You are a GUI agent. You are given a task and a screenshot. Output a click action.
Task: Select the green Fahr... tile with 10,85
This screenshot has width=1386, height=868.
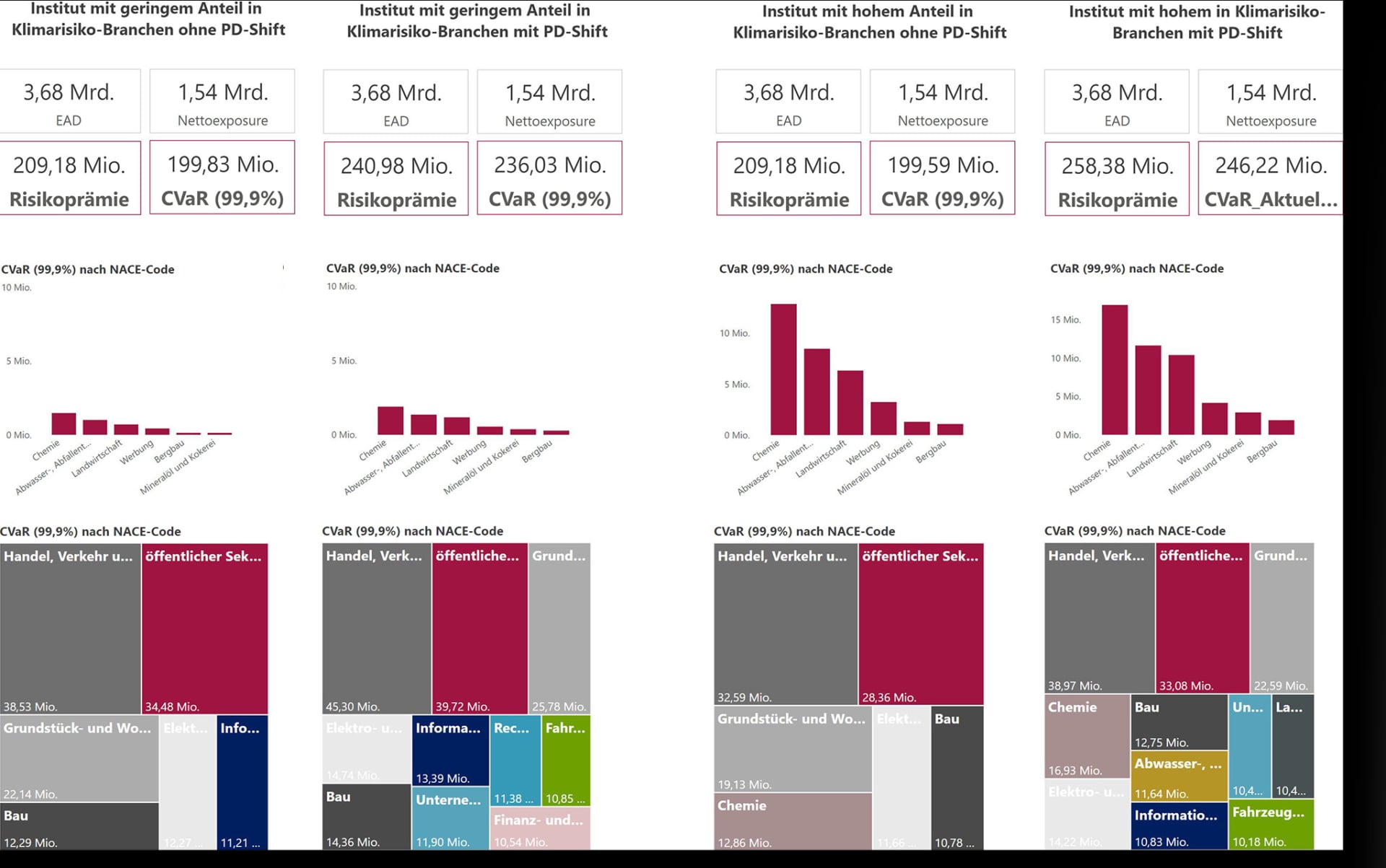click(566, 760)
